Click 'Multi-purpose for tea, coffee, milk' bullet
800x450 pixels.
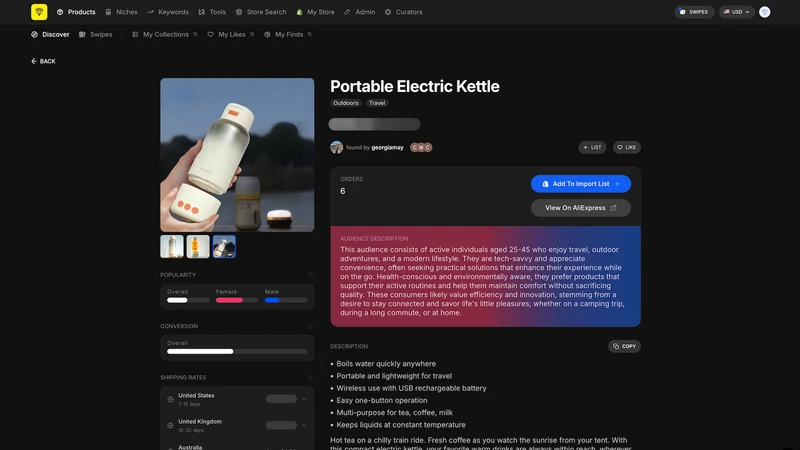[394, 413]
